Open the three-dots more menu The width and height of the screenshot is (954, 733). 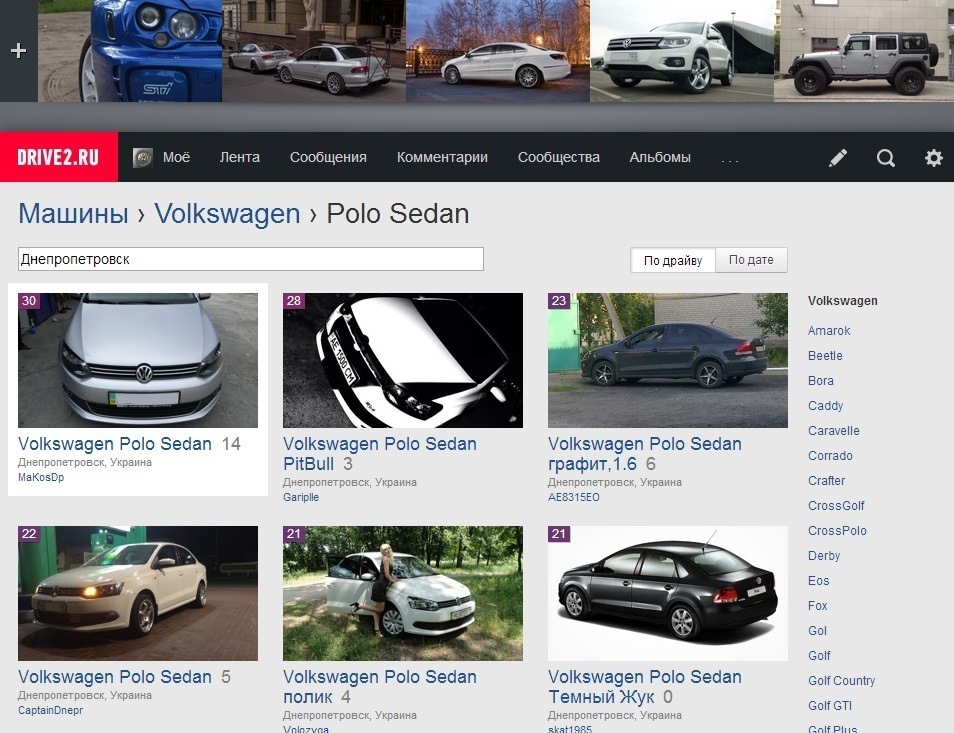[729, 161]
